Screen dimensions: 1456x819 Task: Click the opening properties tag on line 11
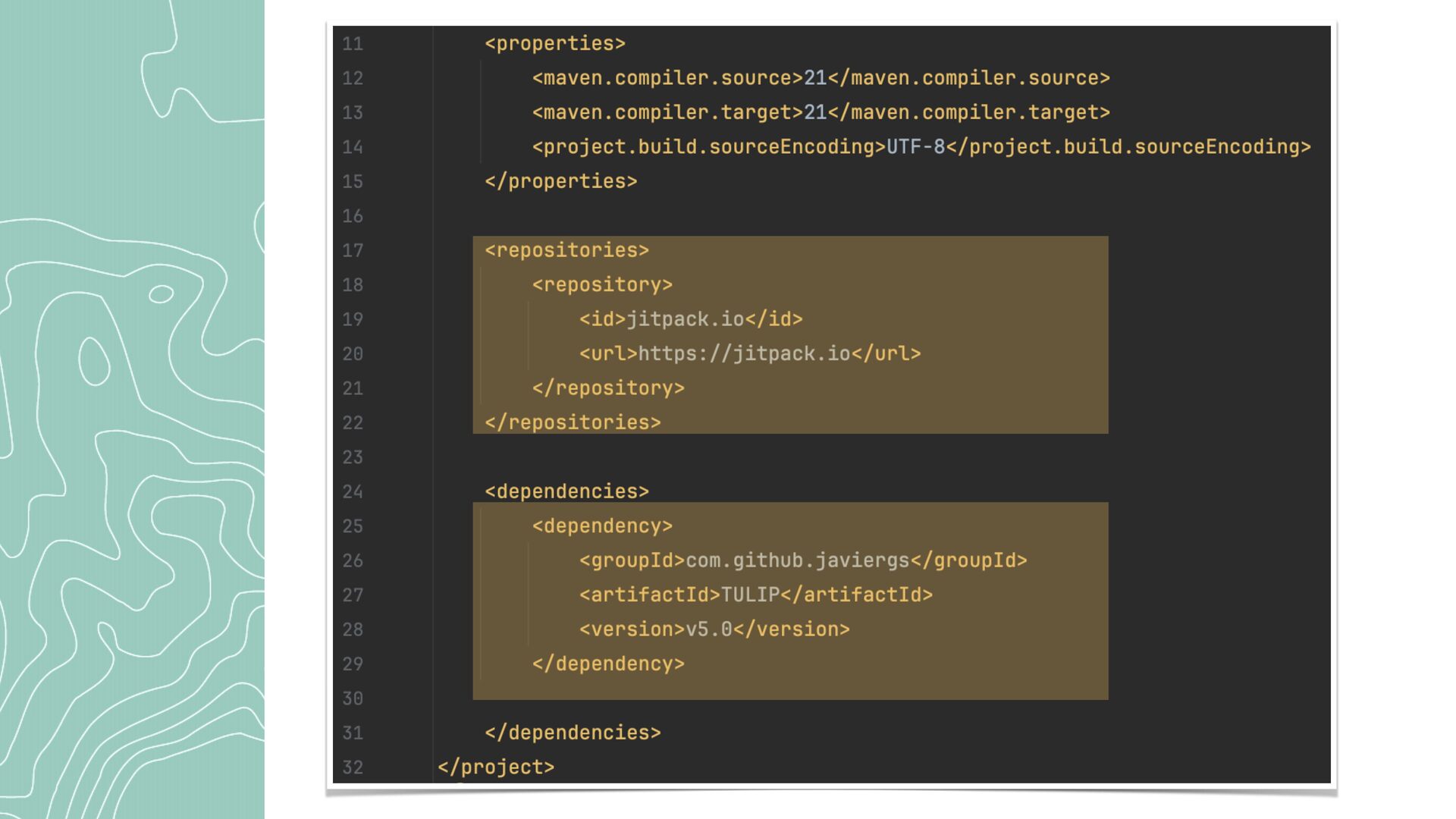555,44
